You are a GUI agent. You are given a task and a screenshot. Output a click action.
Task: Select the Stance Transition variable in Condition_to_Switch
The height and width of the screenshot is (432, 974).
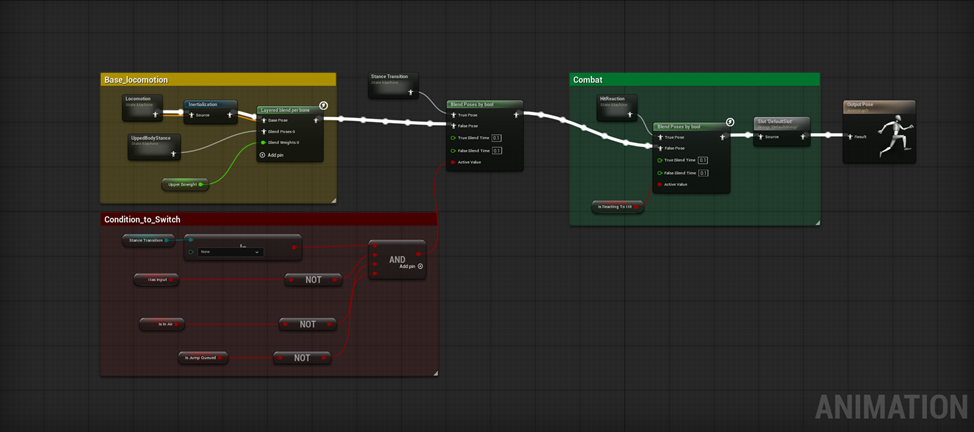coord(148,241)
